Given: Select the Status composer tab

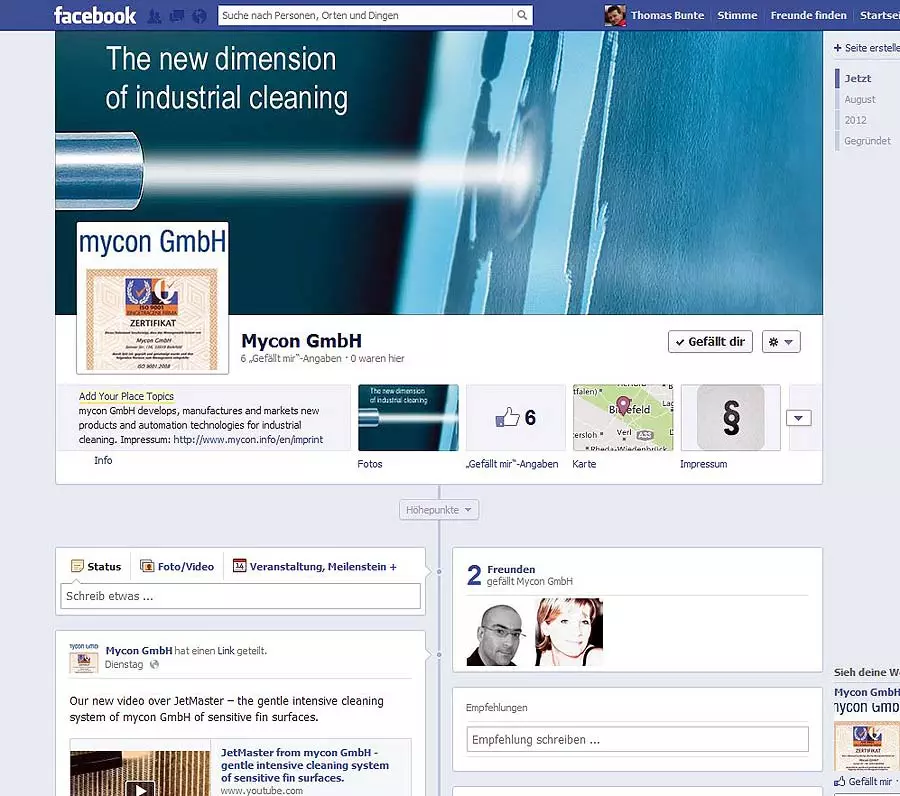Looking at the screenshot, I should 96,566.
